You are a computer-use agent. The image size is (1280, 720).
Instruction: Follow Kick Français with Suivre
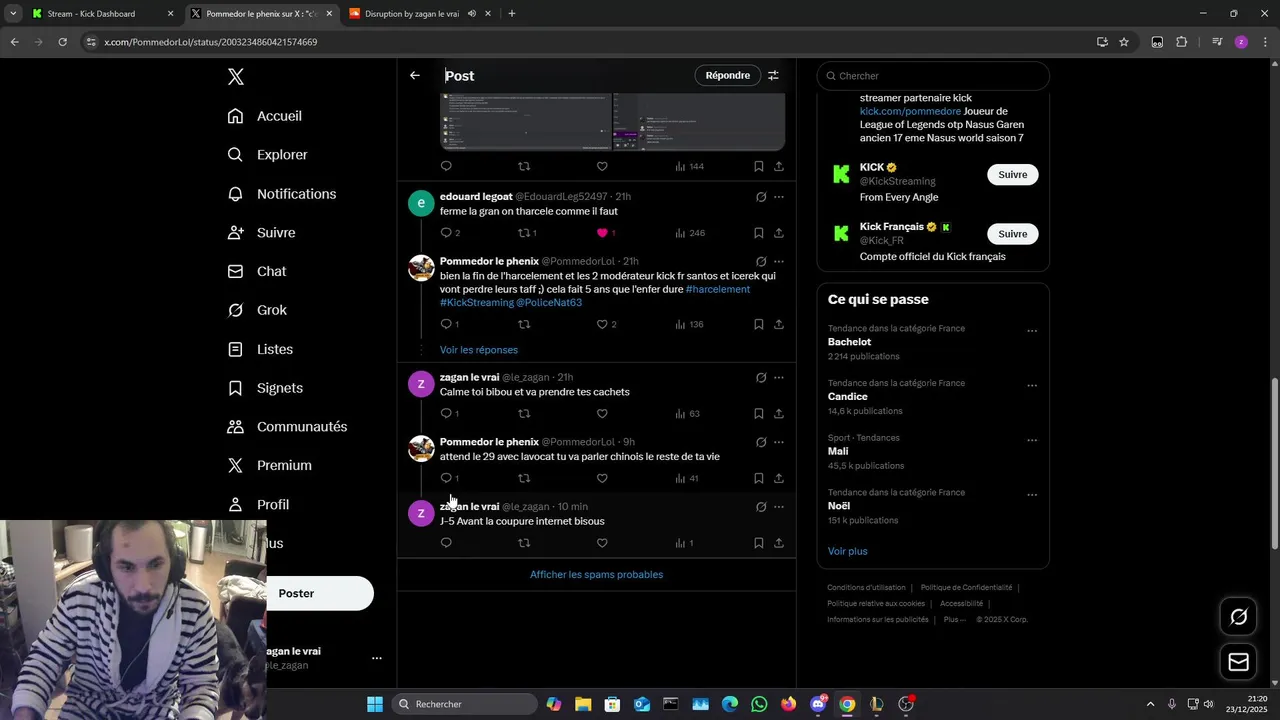point(1012,234)
